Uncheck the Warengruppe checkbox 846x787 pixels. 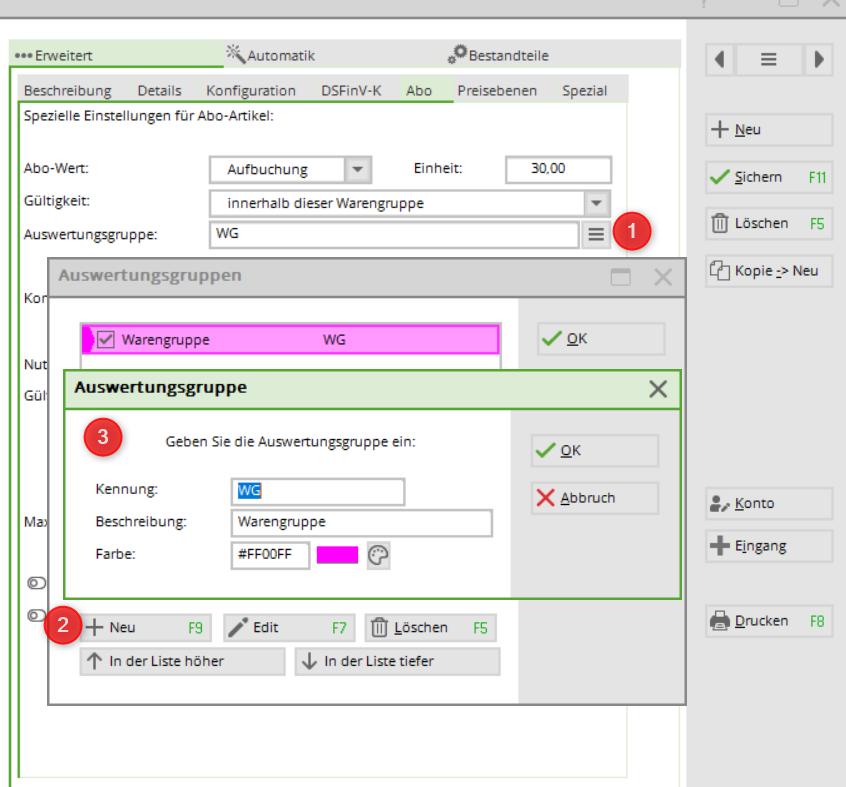[106, 340]
